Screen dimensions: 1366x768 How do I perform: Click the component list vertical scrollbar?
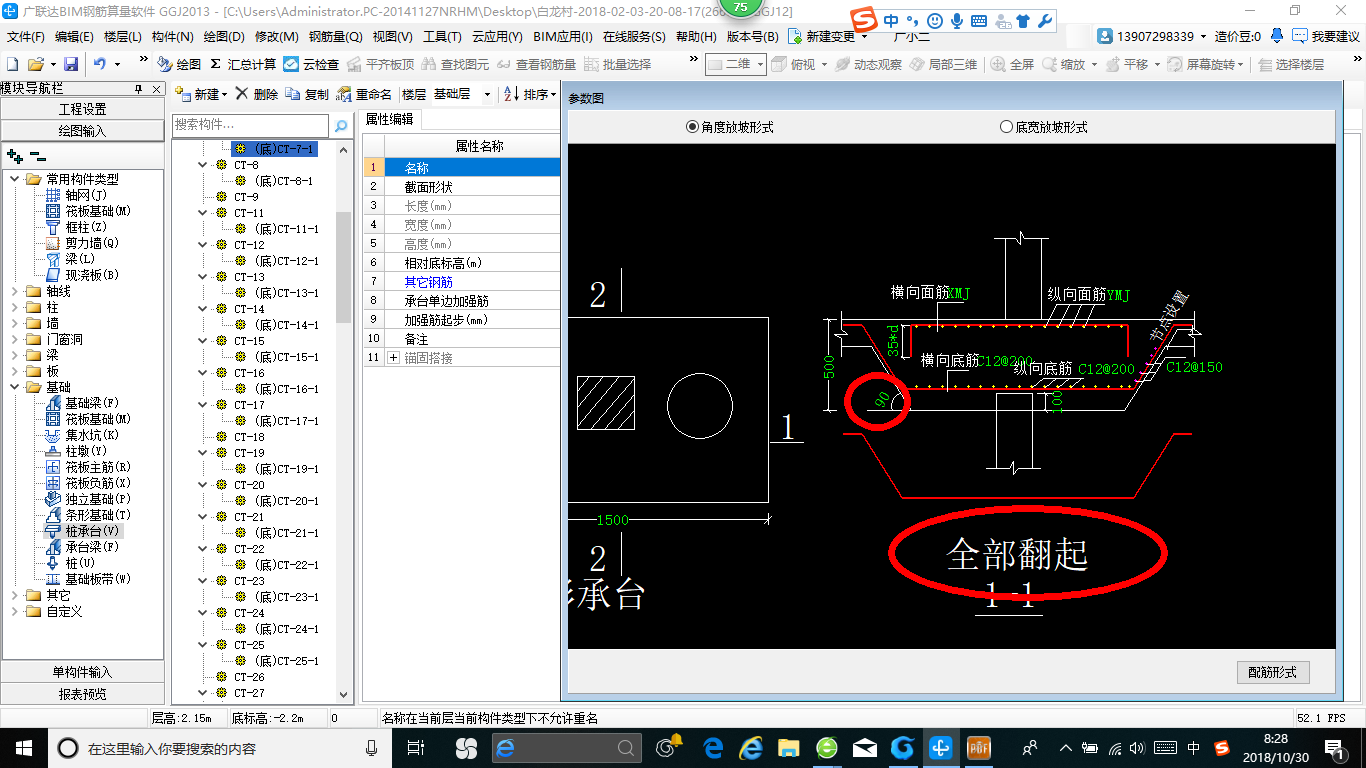click(x=344, y=267)
